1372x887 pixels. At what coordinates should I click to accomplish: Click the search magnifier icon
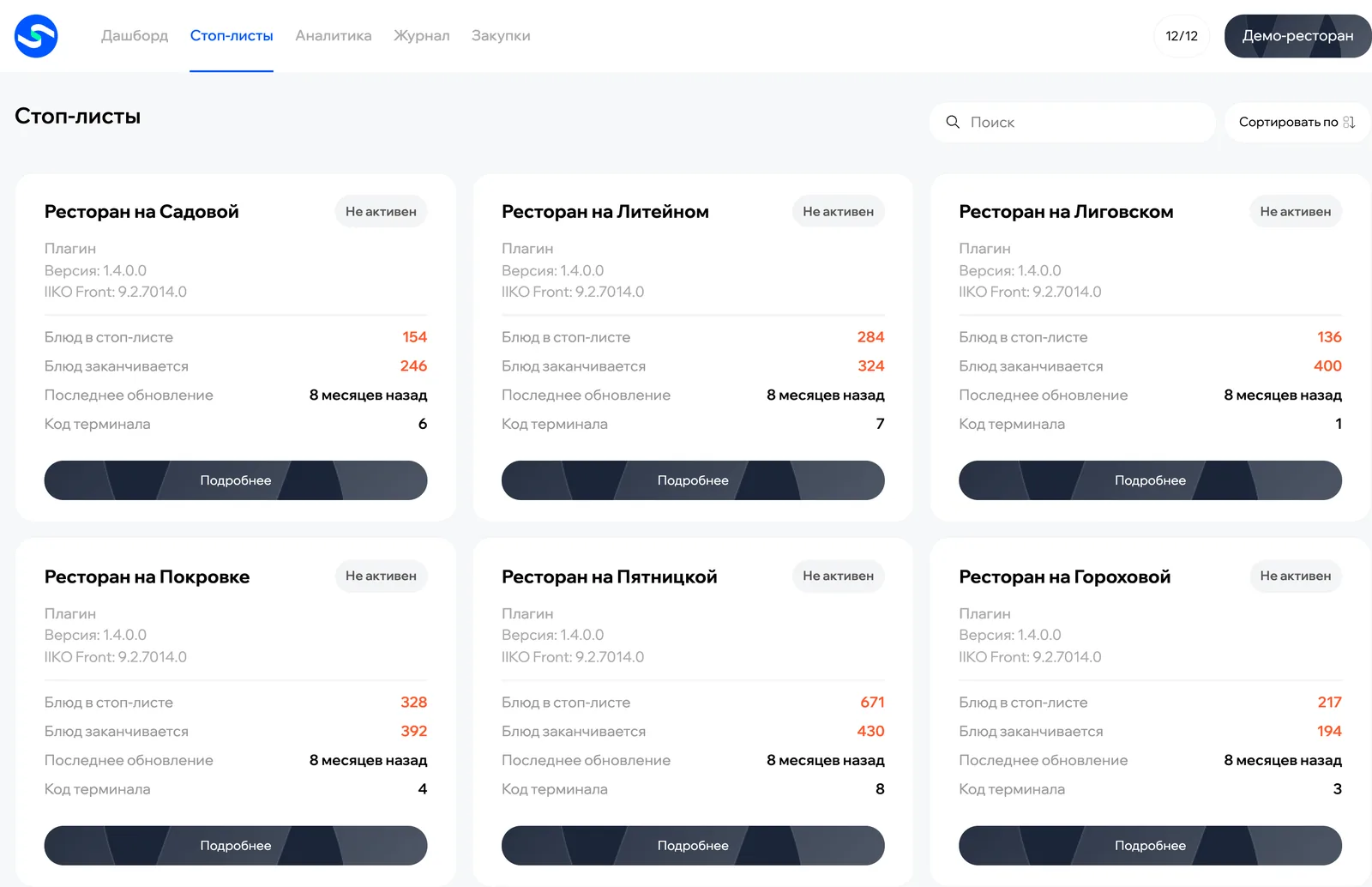pos(953,122)
